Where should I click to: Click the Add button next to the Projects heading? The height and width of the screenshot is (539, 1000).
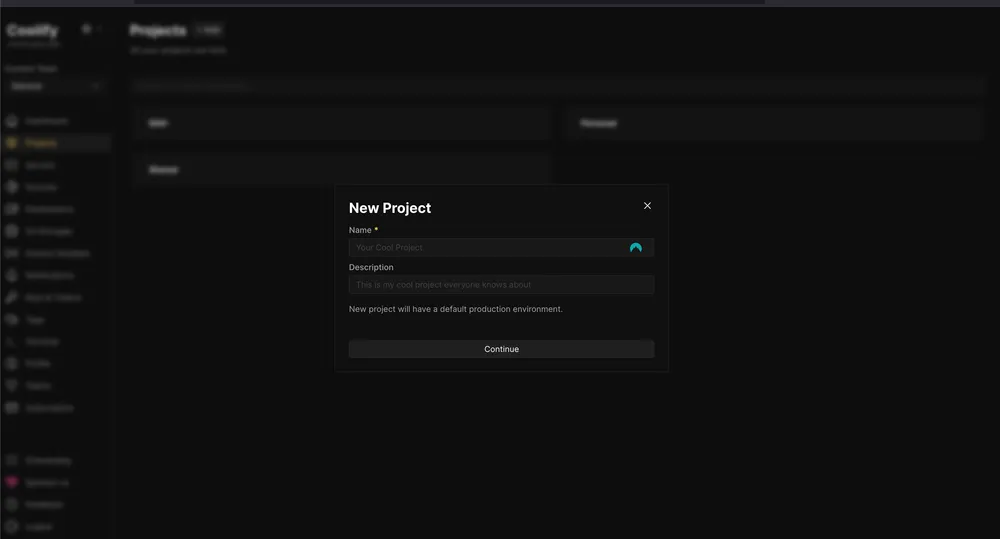click(209, 30)
